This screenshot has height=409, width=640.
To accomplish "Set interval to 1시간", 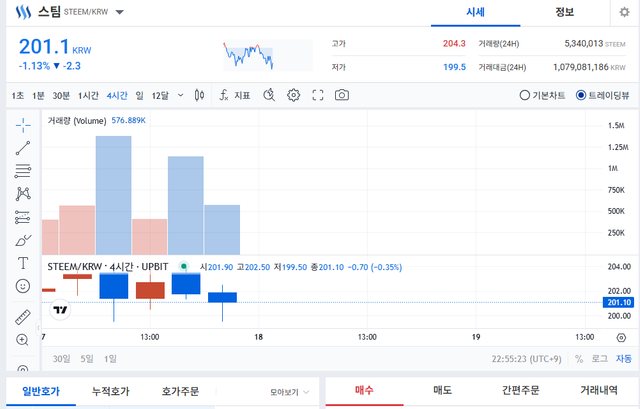I will [x=88, y=96].
